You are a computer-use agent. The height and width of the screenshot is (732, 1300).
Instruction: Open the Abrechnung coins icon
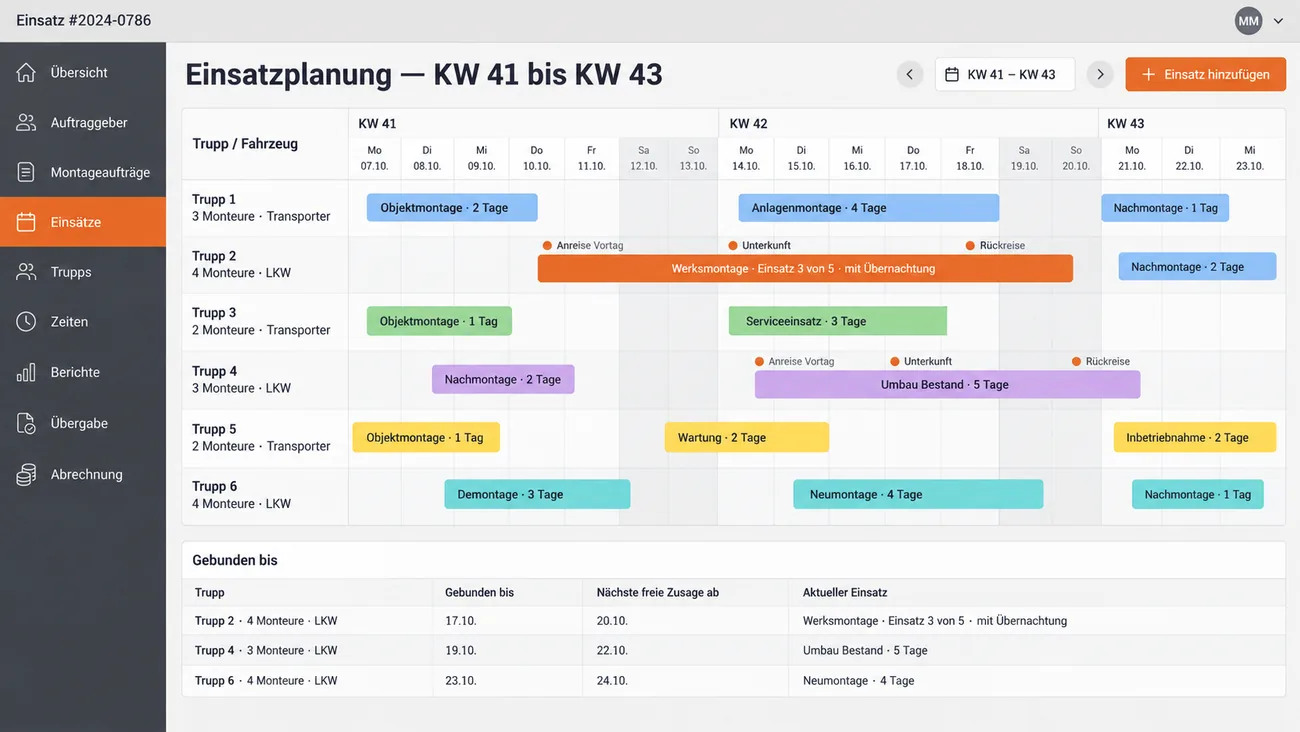coord(26,475)
